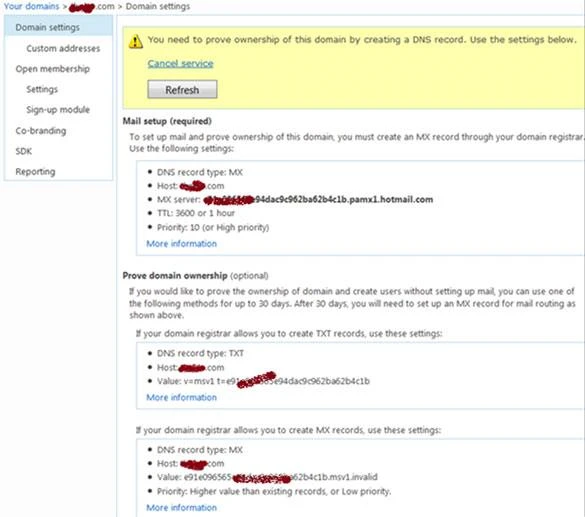Open Your domains breadcrumb link
Viewport: 585px width, 517px height.
pyautogui.click(x=31, y=6)
